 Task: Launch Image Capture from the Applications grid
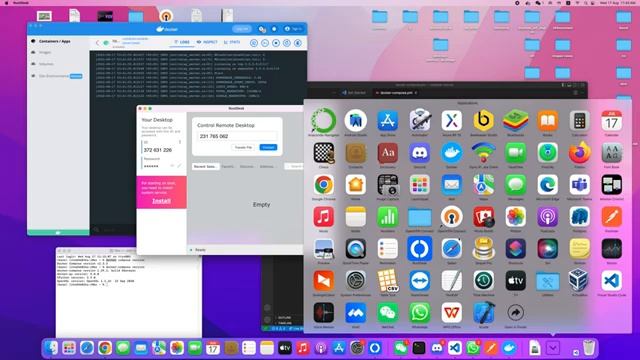pyautogui.click(x=388, y=185)
